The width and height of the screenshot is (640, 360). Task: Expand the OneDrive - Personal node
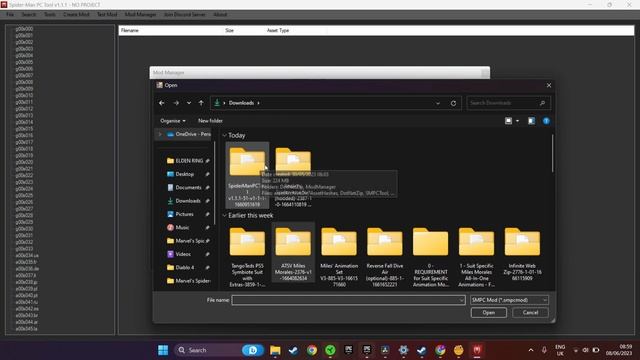(x=160, y=134)
